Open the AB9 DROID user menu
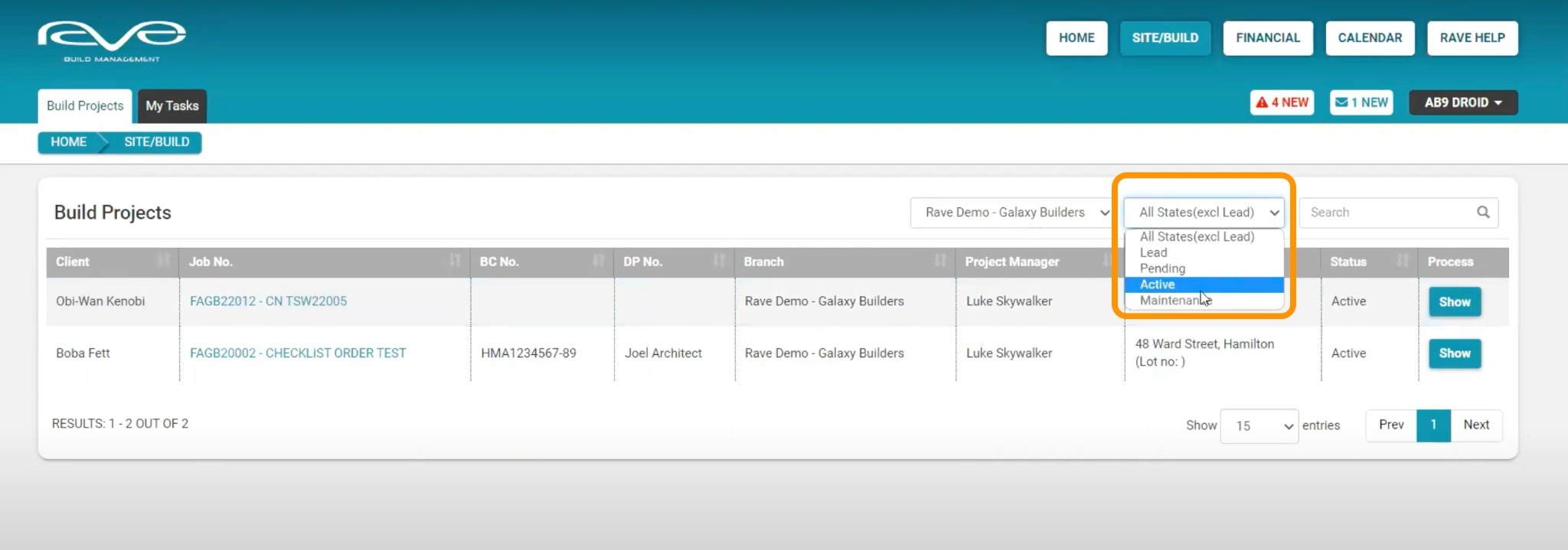 [1463, 103]
